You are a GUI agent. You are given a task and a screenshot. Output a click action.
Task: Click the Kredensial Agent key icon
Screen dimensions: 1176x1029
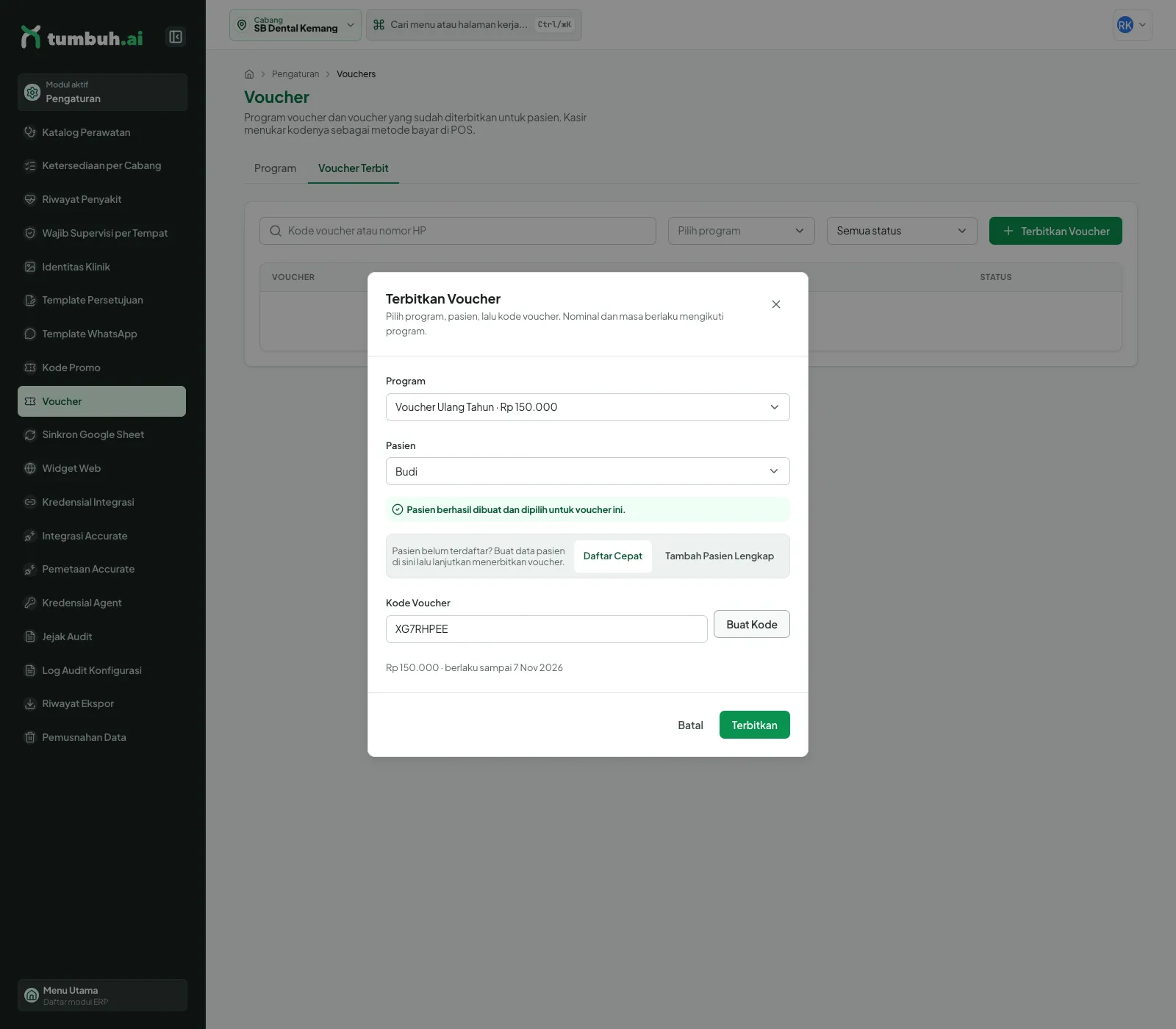click(x=30, y=603)
